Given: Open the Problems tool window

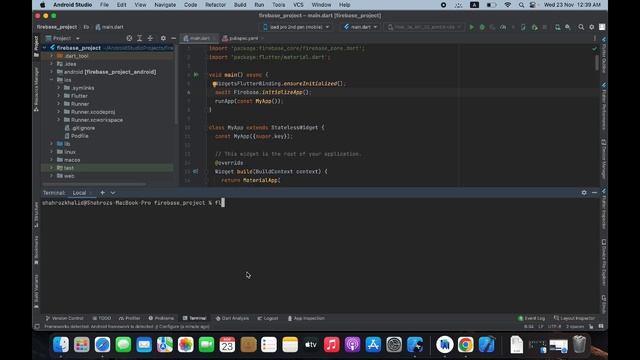Looking at the screenshot, I should pos(161,318).
